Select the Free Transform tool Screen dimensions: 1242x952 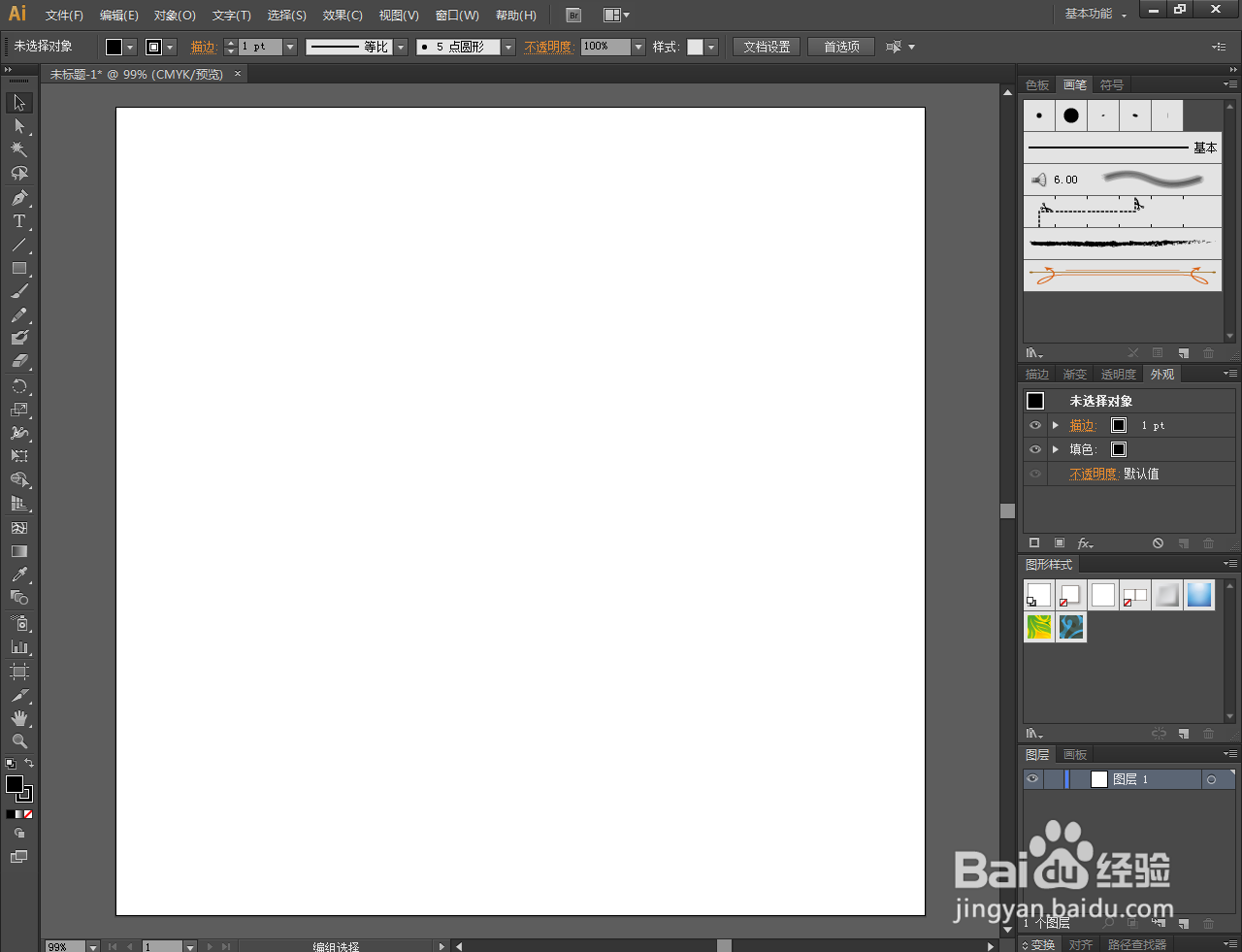point(19,456)
